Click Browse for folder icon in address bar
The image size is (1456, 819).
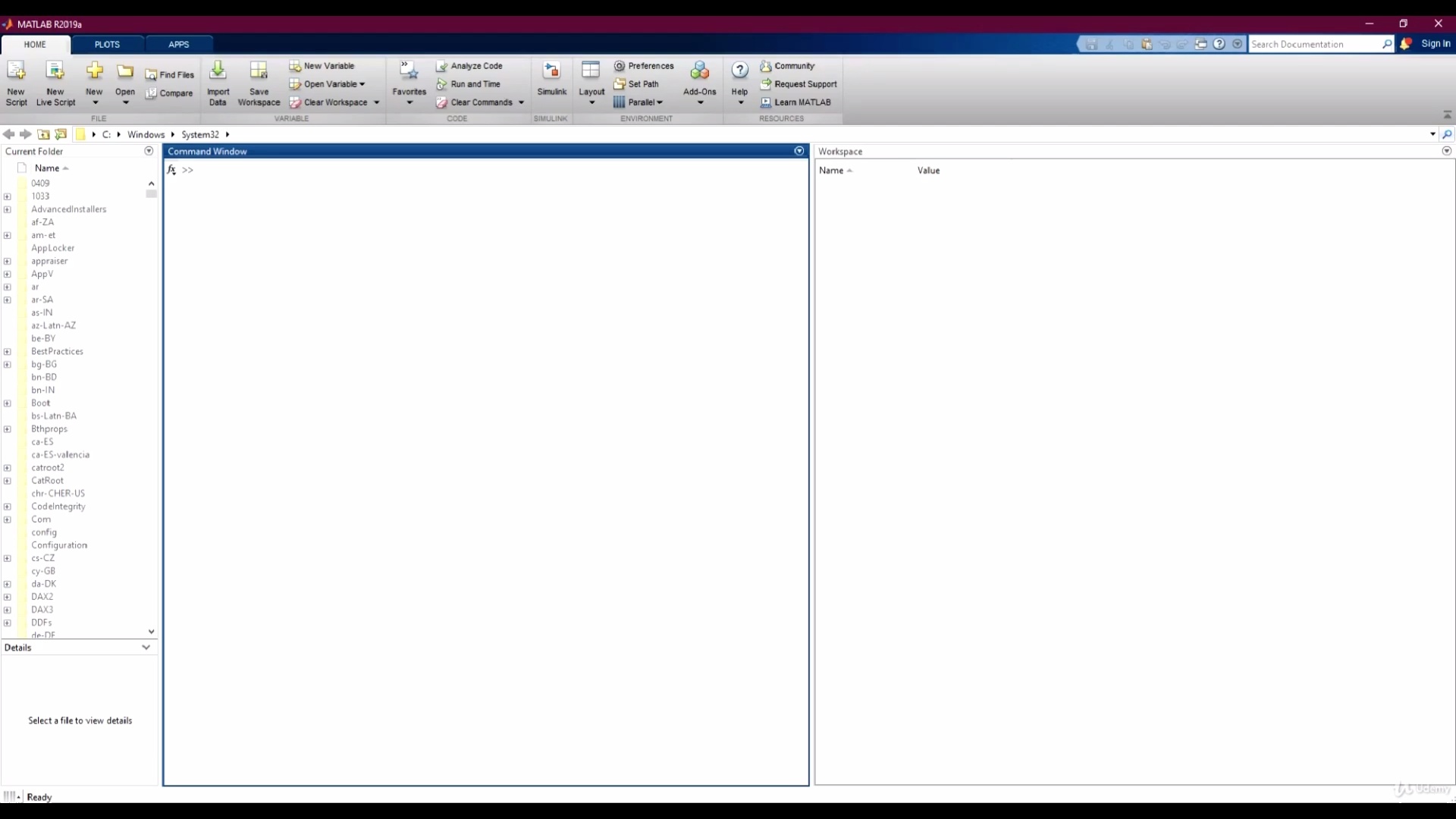coord(61,134)
